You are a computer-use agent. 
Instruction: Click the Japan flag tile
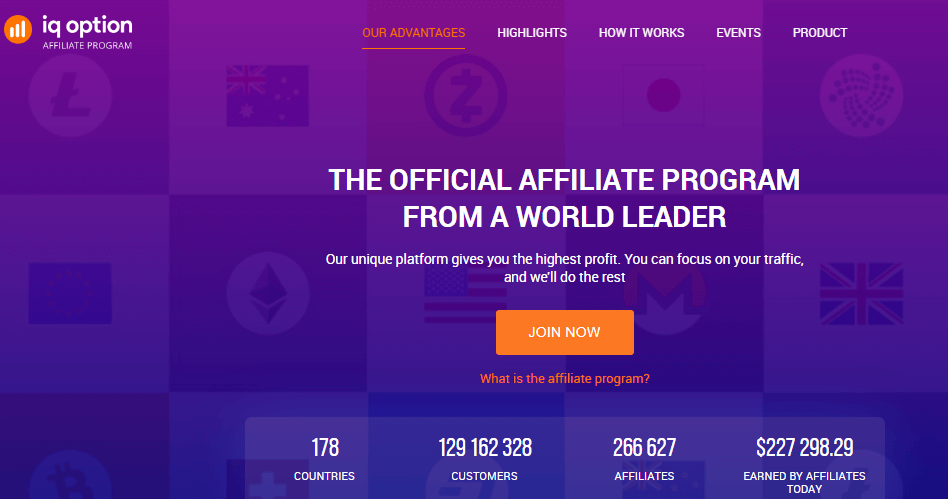coord(664,96)
